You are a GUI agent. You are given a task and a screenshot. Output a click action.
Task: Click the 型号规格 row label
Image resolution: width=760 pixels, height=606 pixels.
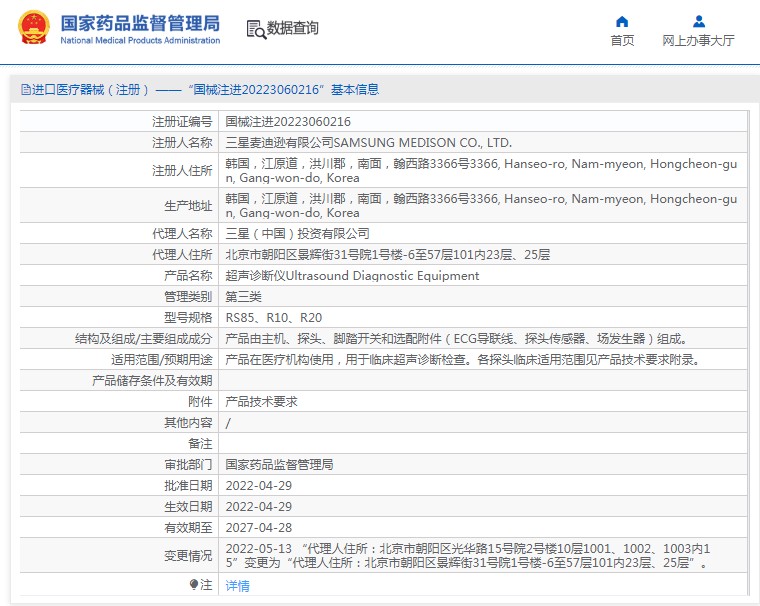[x=188, y=318]
